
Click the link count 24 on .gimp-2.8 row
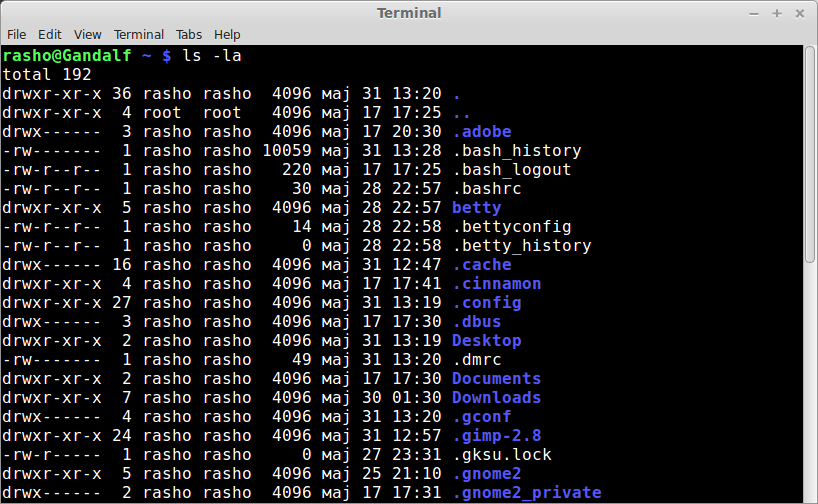122,436
